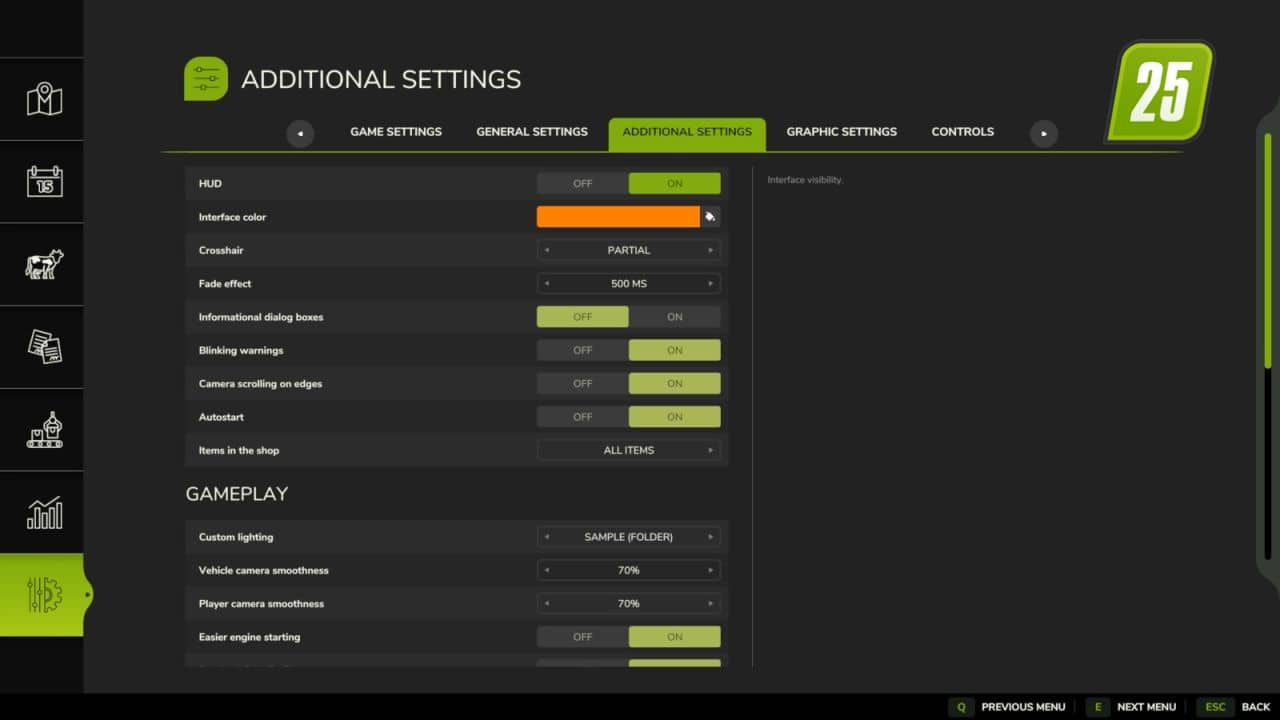Click Previous Menu in the footer

[x=1023, y=707]
